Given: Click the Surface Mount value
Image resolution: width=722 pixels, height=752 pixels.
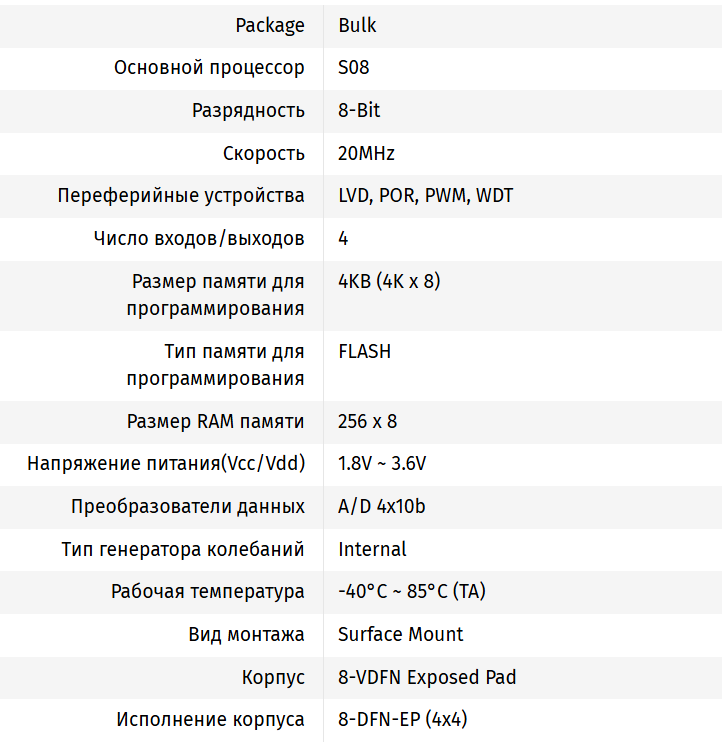Looking at the screenshot, I should (401, 634).
